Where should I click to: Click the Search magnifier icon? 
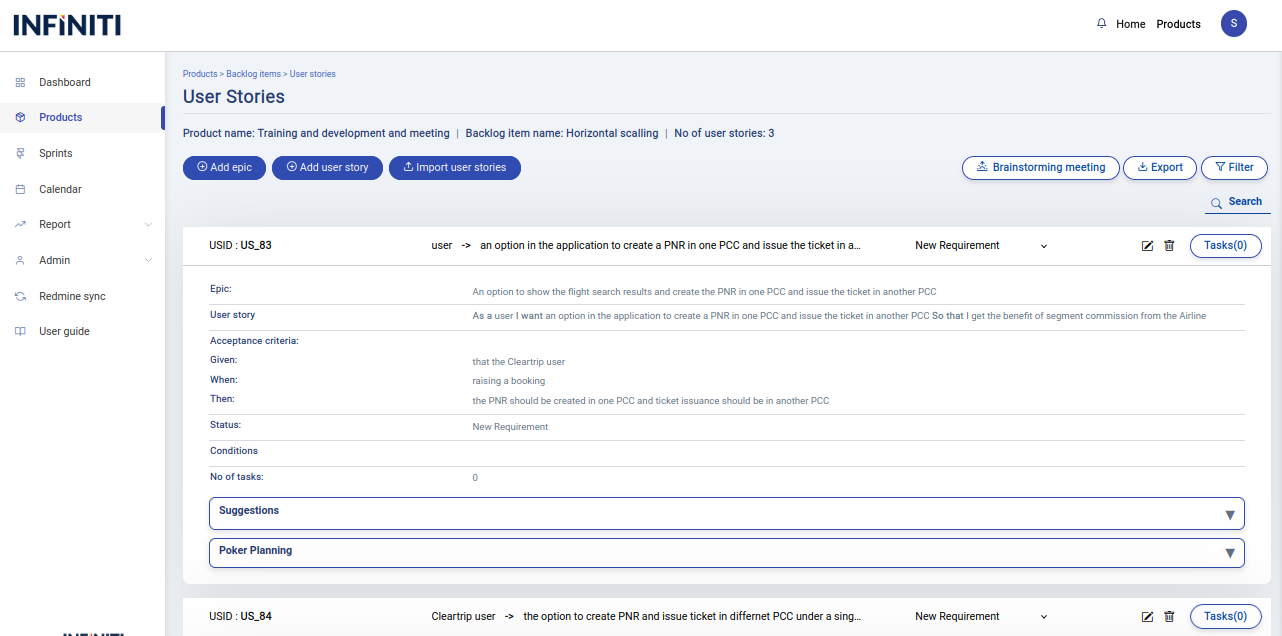(1217, 203)
